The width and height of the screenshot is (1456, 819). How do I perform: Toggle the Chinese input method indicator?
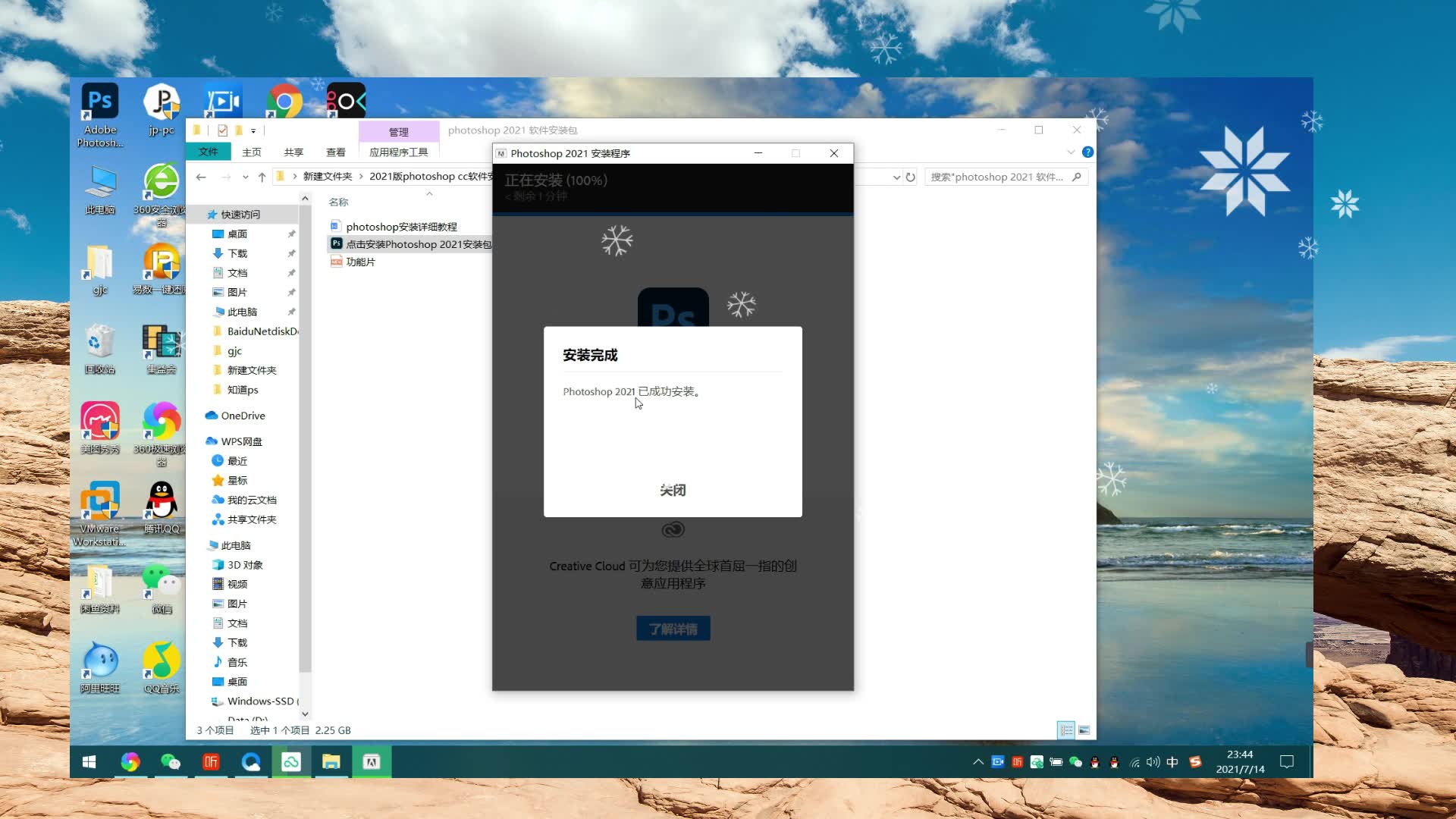point(1172,762)
